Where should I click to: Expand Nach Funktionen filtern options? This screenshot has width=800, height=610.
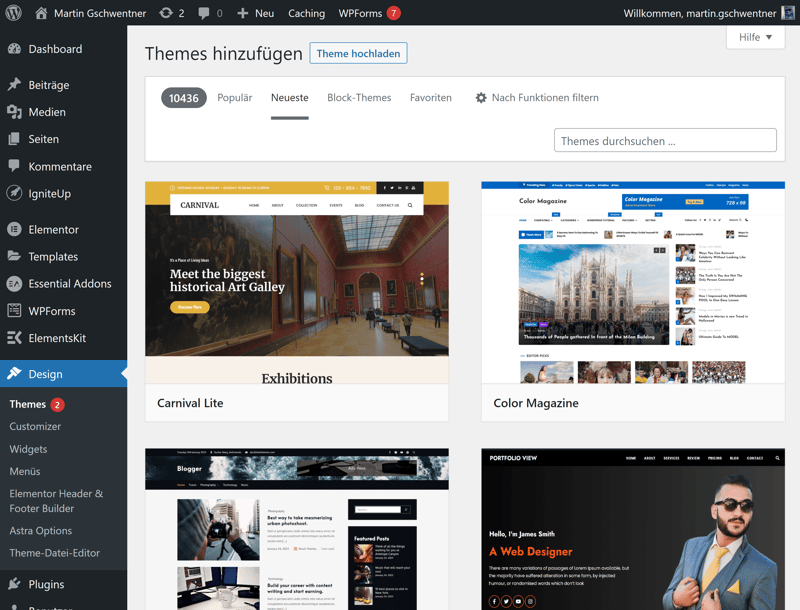coord(536,98)
